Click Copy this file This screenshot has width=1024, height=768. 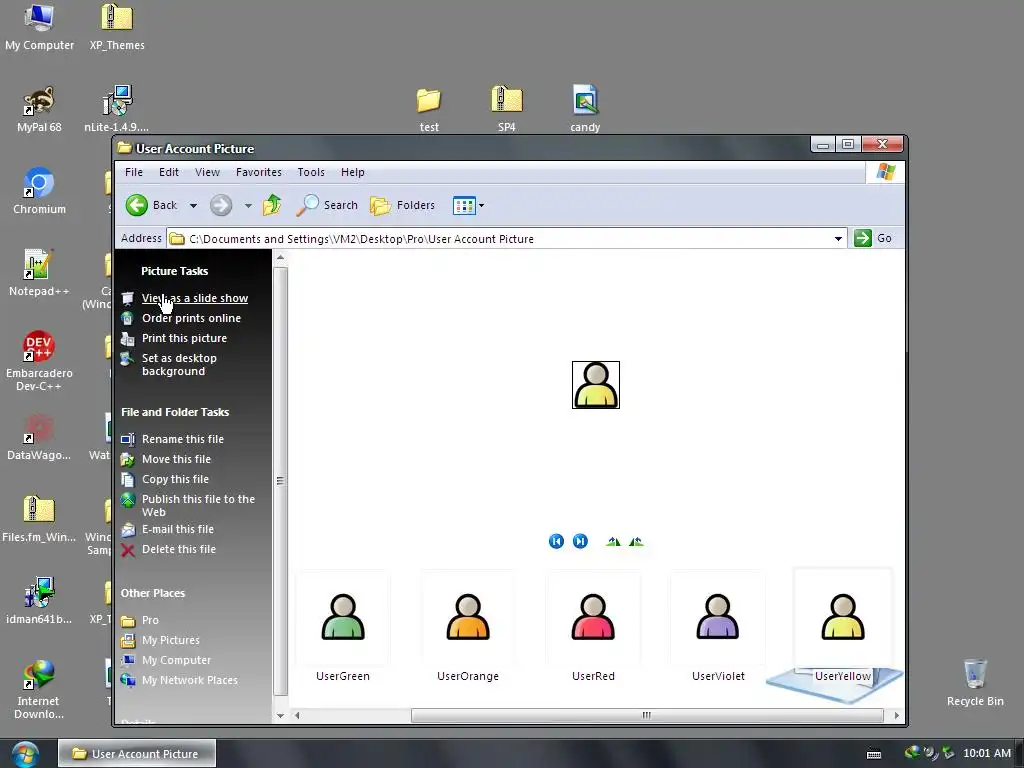point(175,479)
